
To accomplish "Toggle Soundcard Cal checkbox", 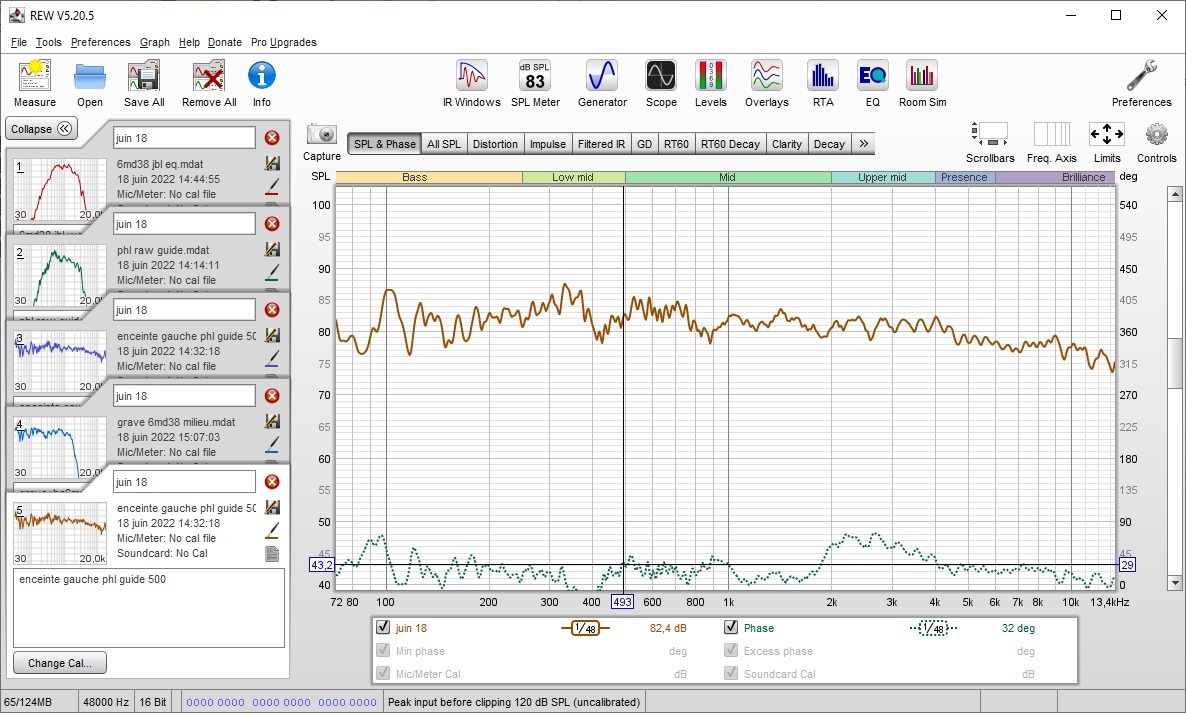I will coord(731,673).
